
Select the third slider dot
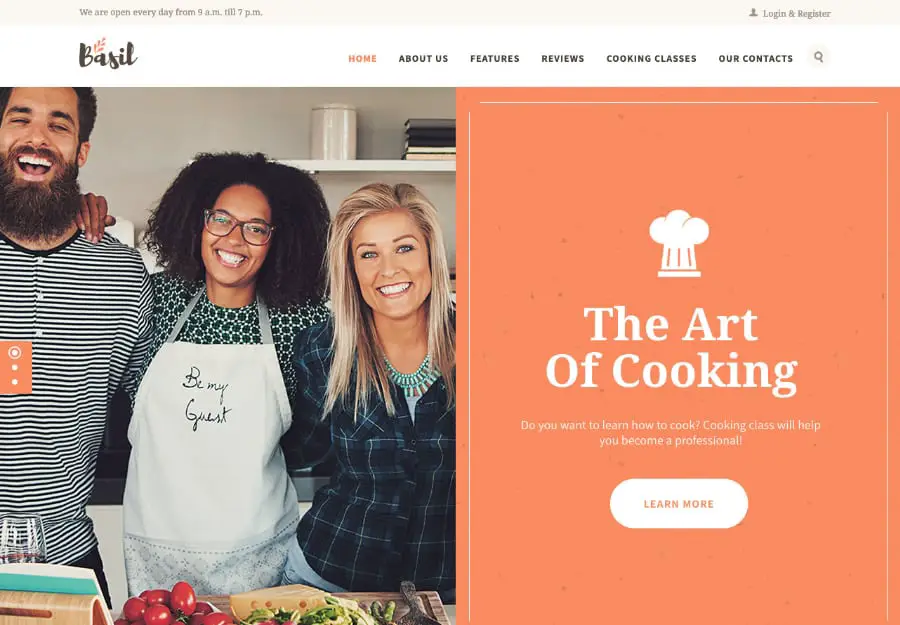pos(15,382)
